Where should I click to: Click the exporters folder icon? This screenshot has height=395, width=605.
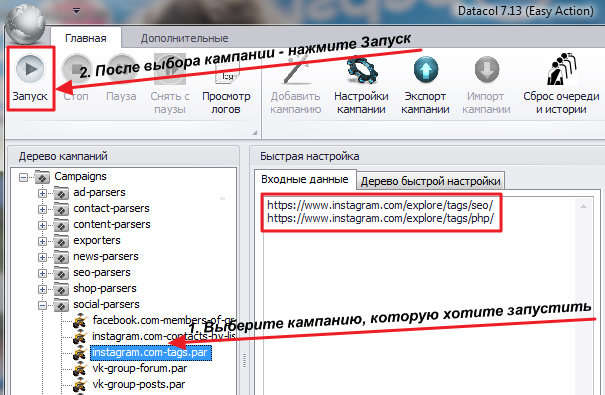click(x=61, y=241)
